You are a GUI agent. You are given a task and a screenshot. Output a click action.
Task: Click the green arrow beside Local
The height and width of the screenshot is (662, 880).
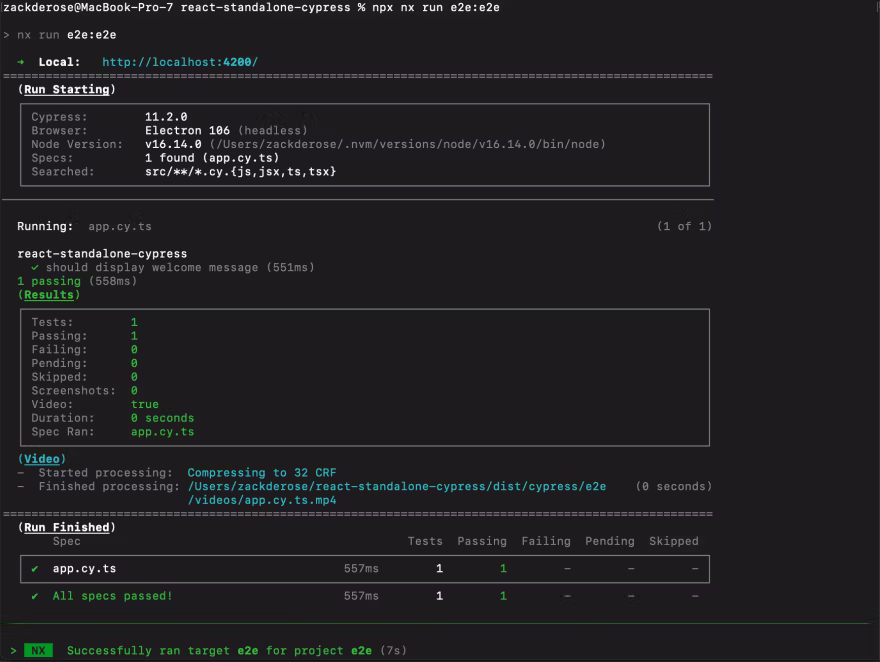click(20, 62)
